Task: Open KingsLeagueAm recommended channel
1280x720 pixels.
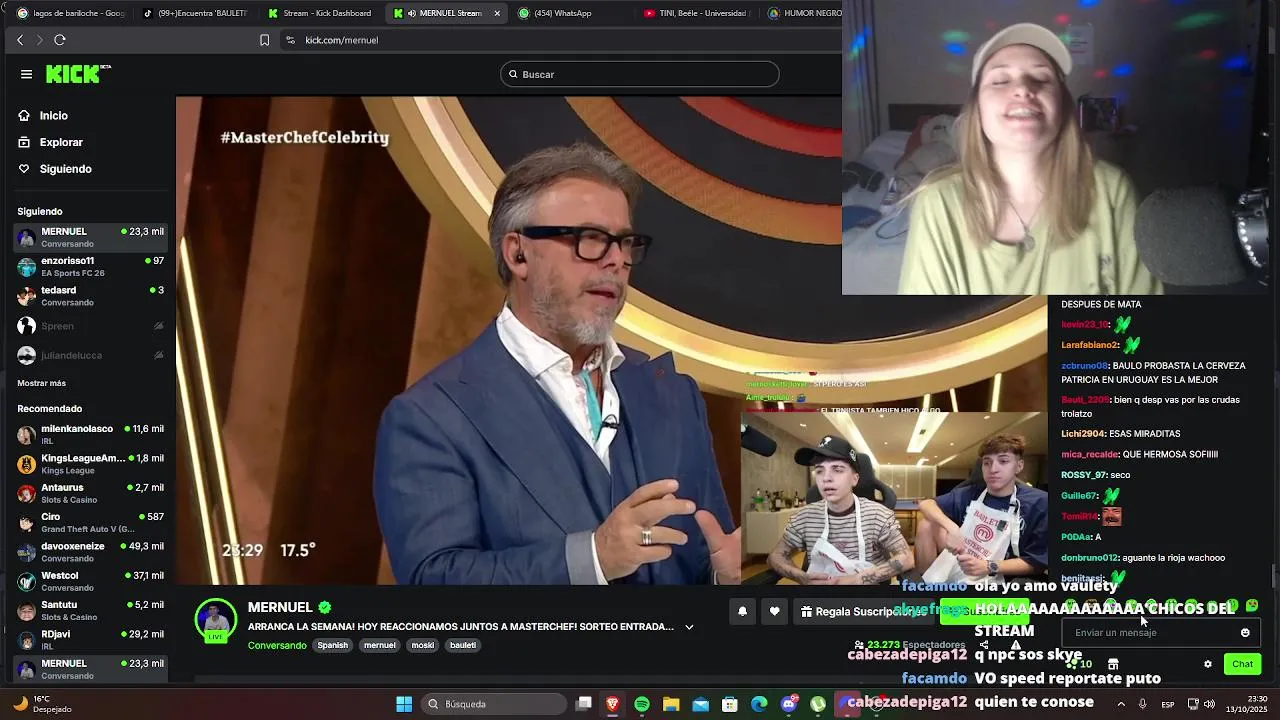Action: point(90,463)
